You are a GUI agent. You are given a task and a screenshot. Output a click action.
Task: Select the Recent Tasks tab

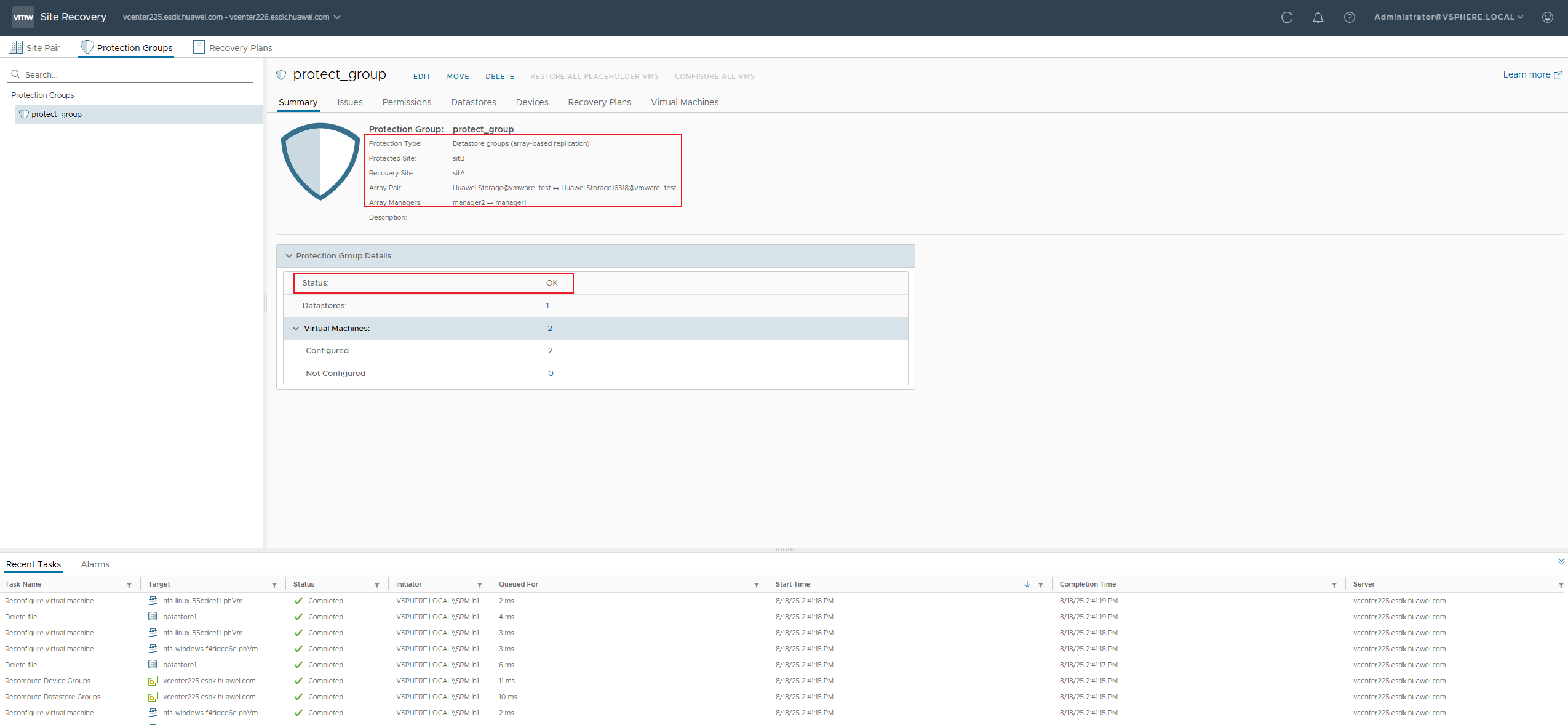pos(33,564)
